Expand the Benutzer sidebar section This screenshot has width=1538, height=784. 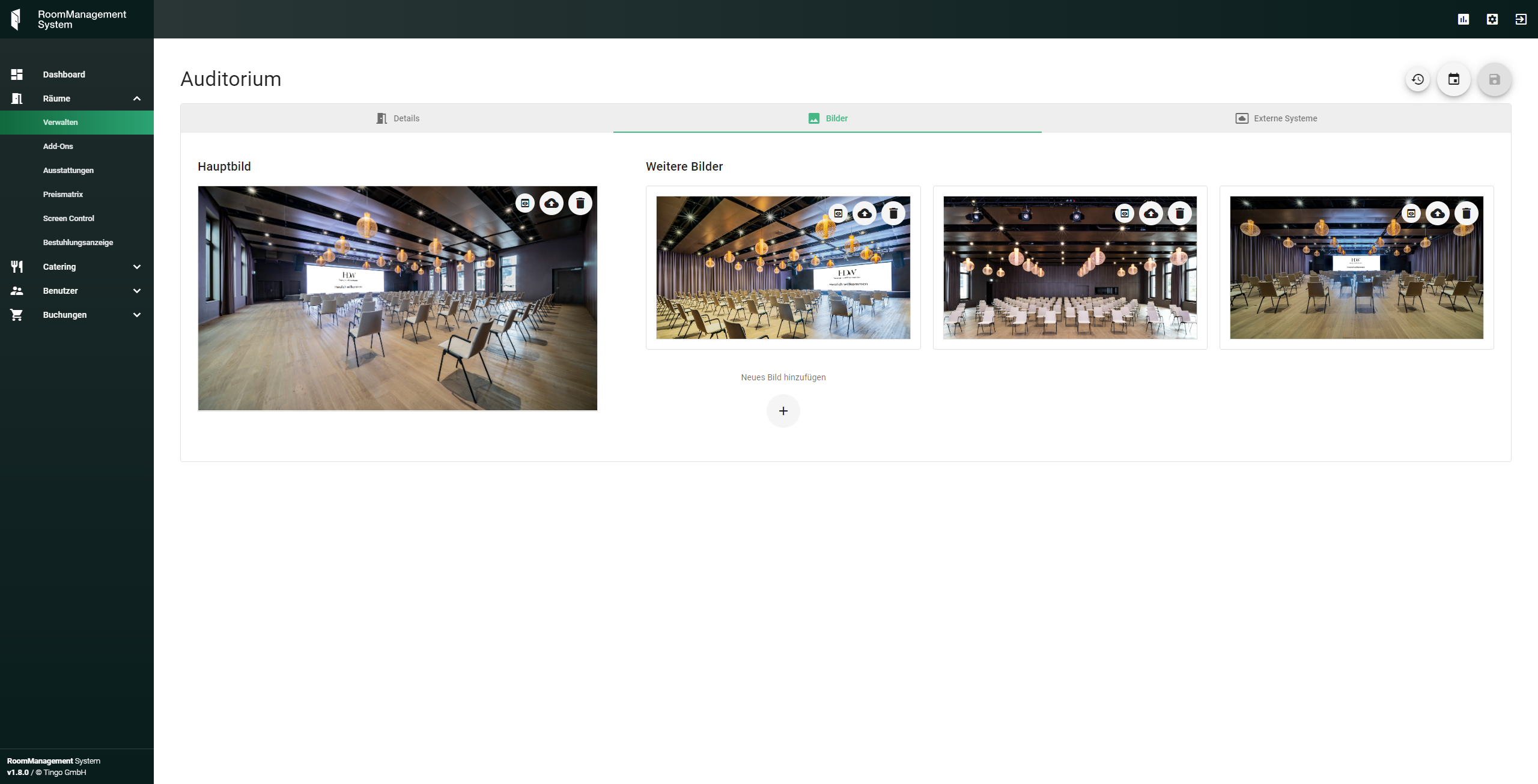pyautogui.click(x=136, y=291)
